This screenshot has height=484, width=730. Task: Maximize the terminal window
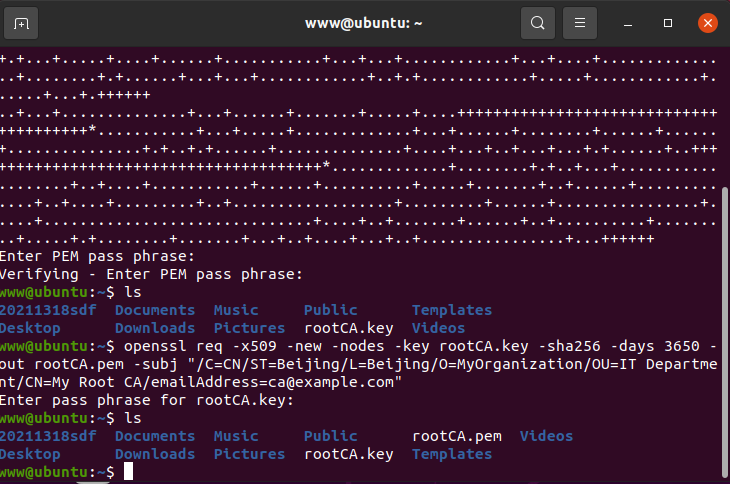668,23
